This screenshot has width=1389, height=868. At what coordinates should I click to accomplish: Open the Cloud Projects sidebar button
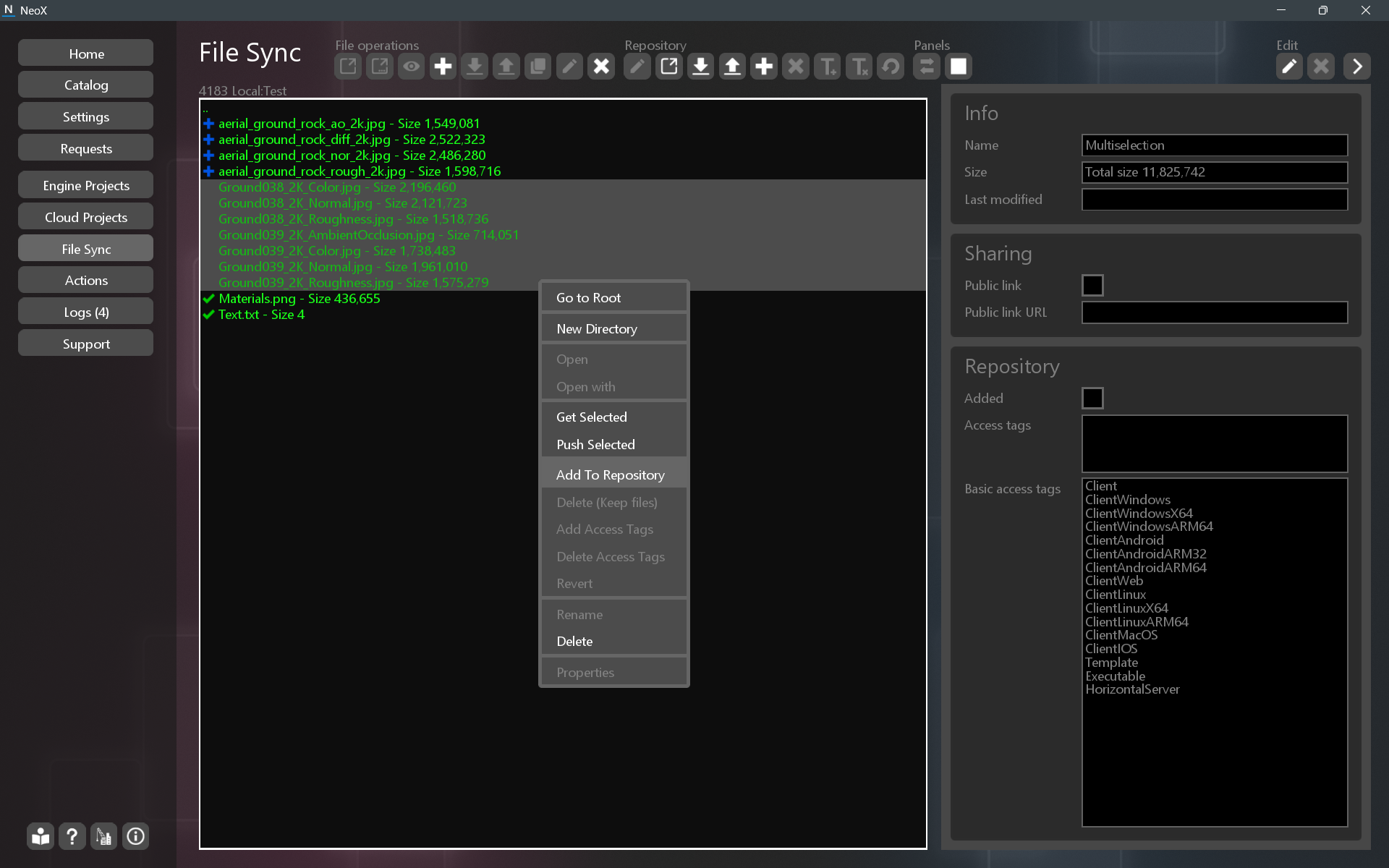click(x=86, y=217)
